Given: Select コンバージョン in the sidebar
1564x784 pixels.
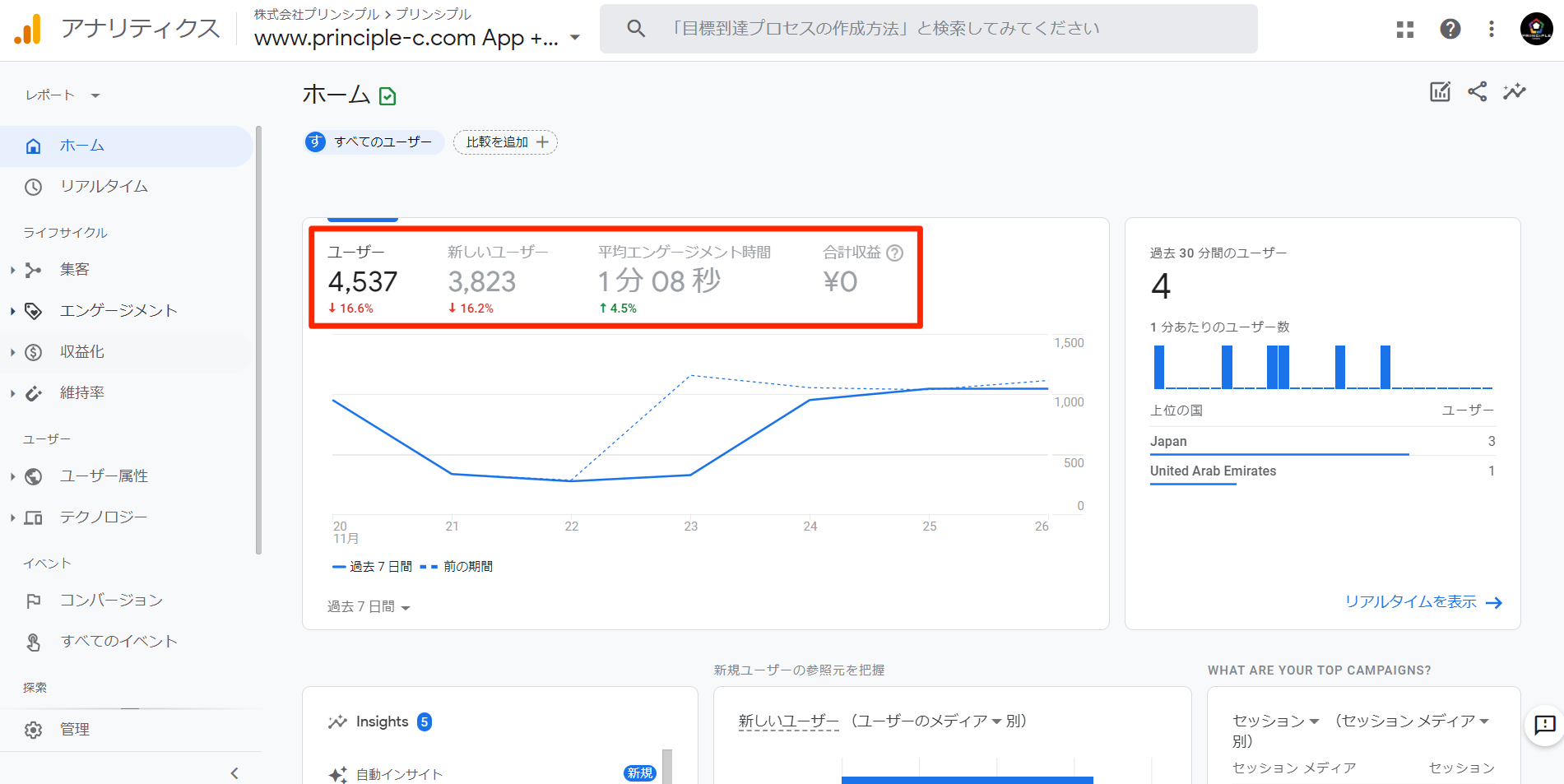Looking at the screenshot, I should tap(111, 601).
